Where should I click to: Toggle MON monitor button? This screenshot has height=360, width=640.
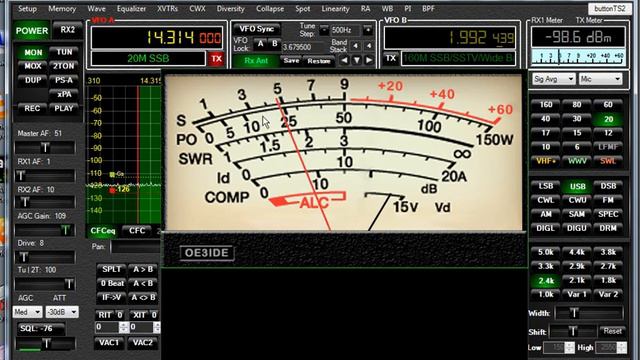coord(33,53)
